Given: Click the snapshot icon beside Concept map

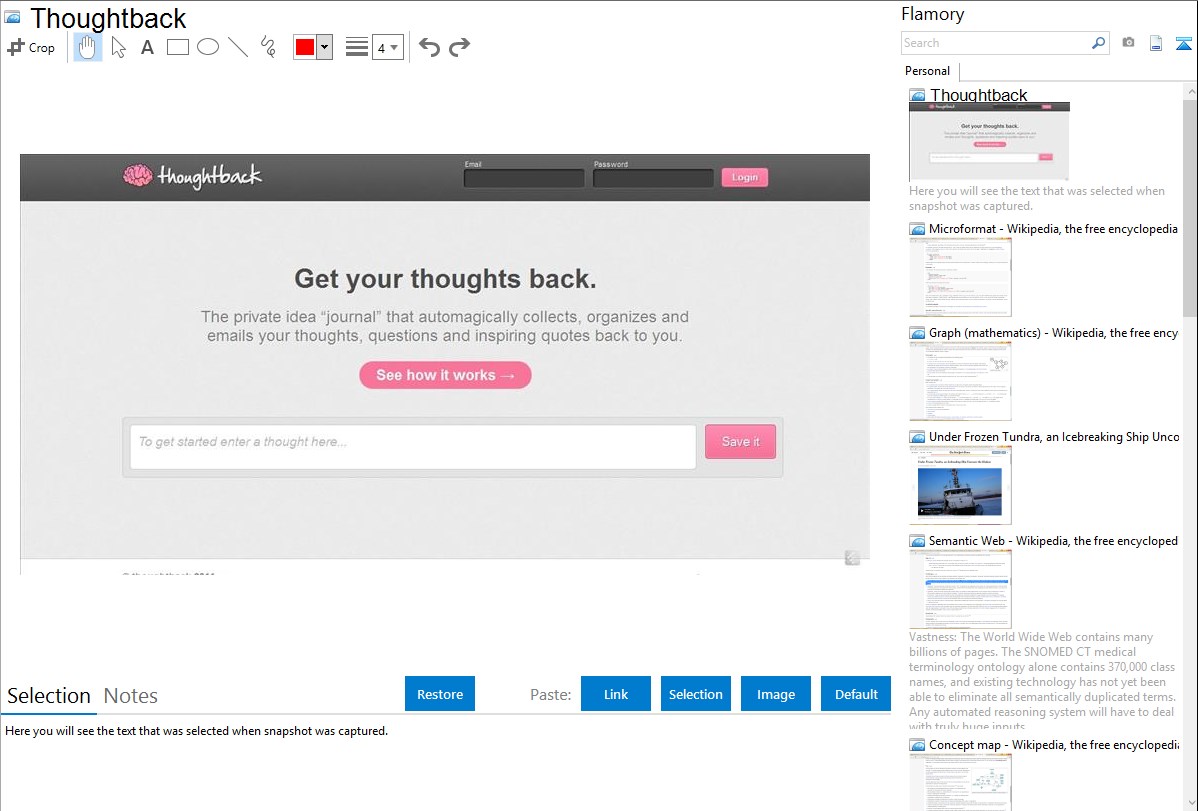Looking at the screenshot, I should [x=917, y=744].
